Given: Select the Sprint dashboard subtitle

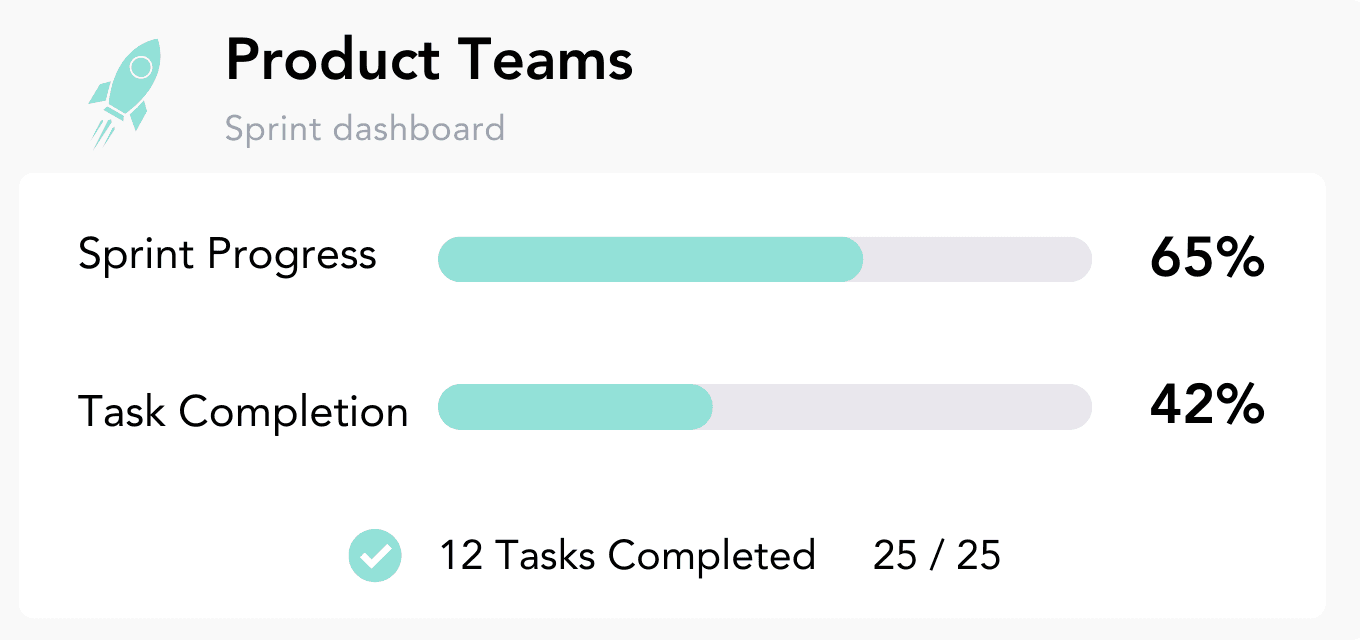Looking at the screenshot, I should click(x=365, y=127).
